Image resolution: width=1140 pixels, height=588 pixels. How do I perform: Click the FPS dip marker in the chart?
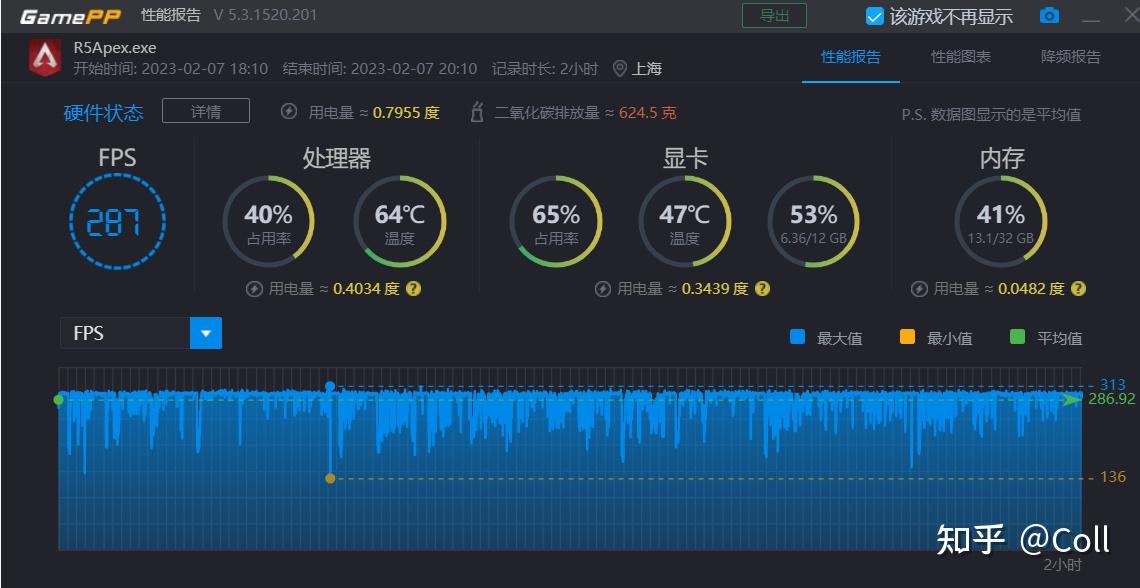click(331, 477)
